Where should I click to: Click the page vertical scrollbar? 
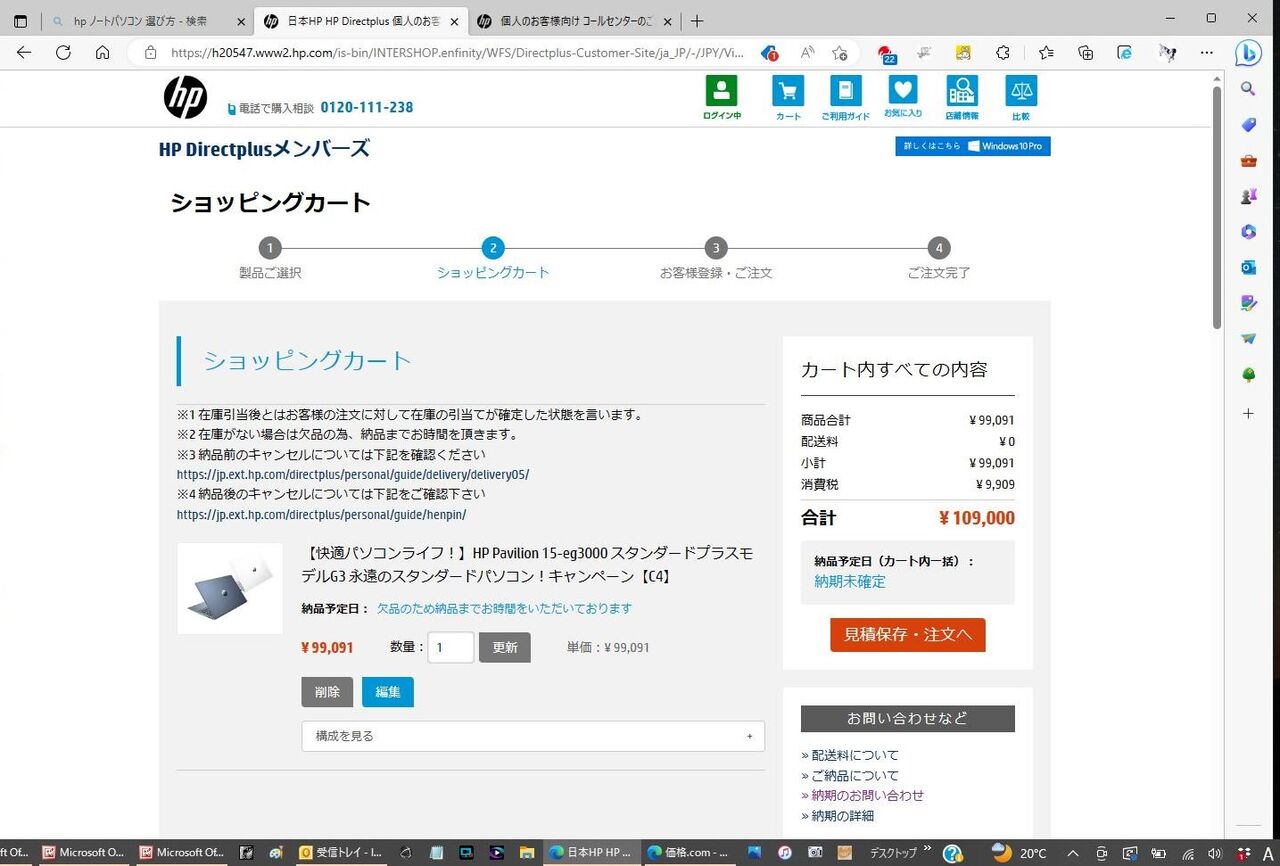point(1217,208)
